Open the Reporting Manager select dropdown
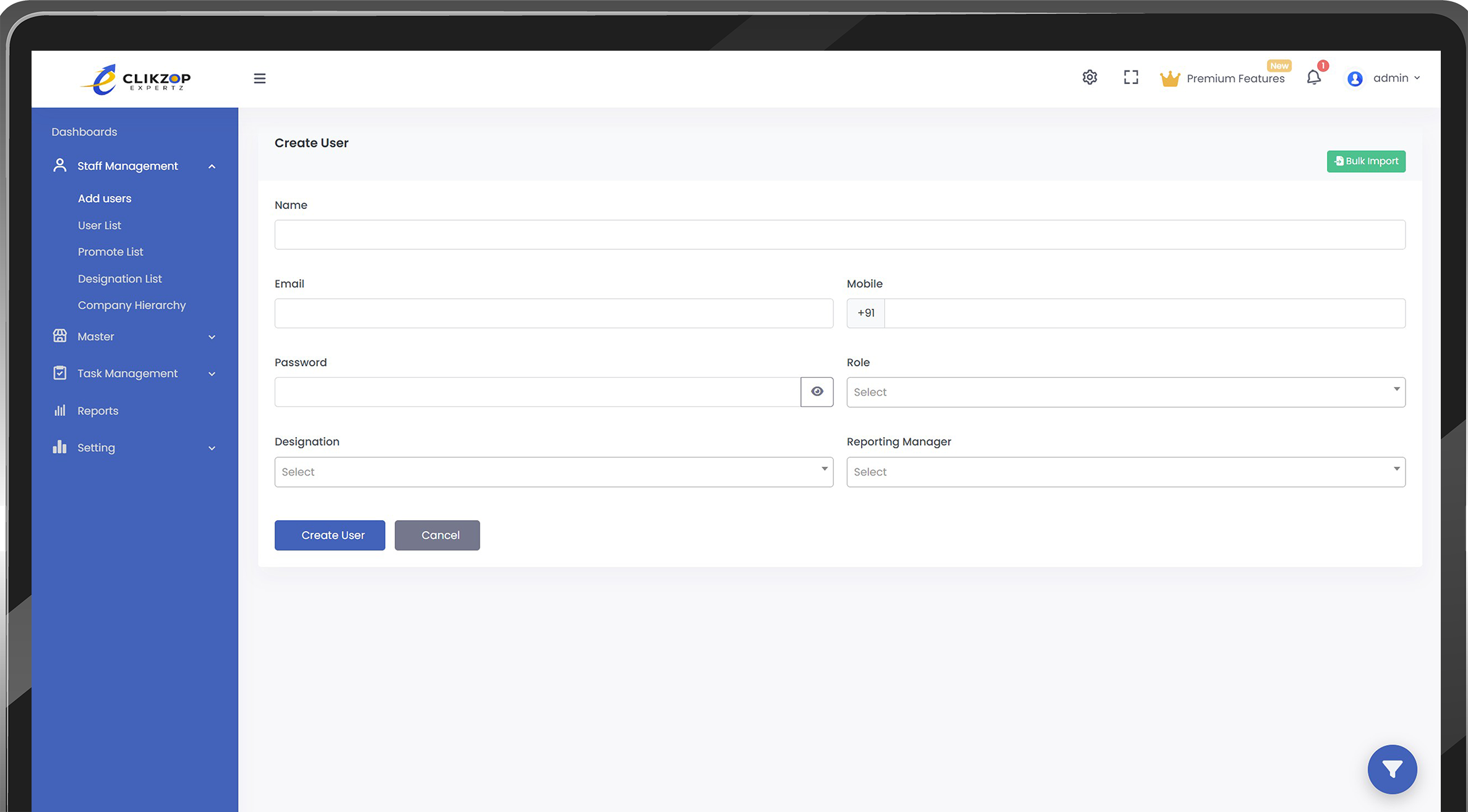Image resolution: width=1468 pixels, height=812 pixels. coord(1125,471)
